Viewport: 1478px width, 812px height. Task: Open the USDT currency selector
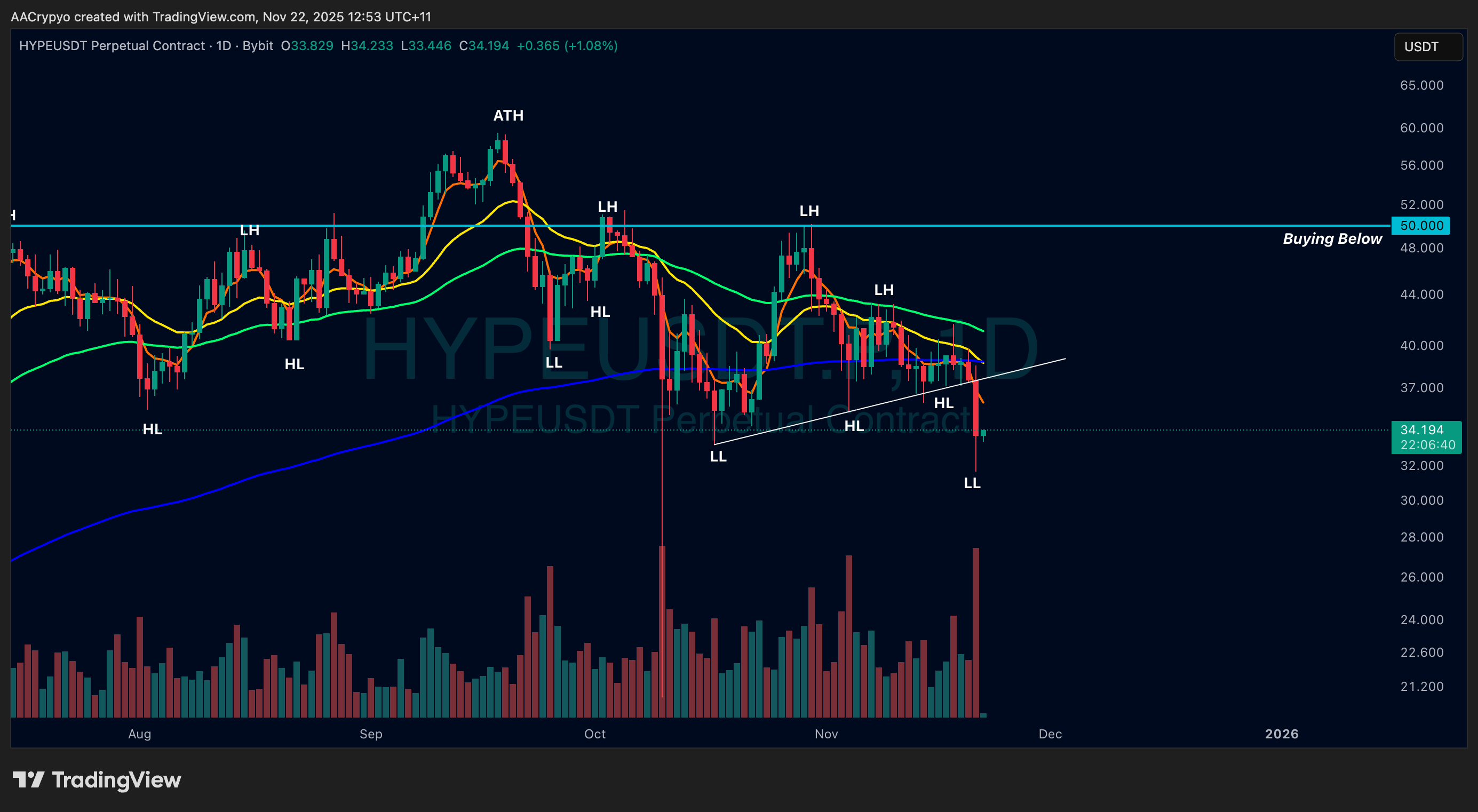pyautogui.click(x=1427, y=46)
